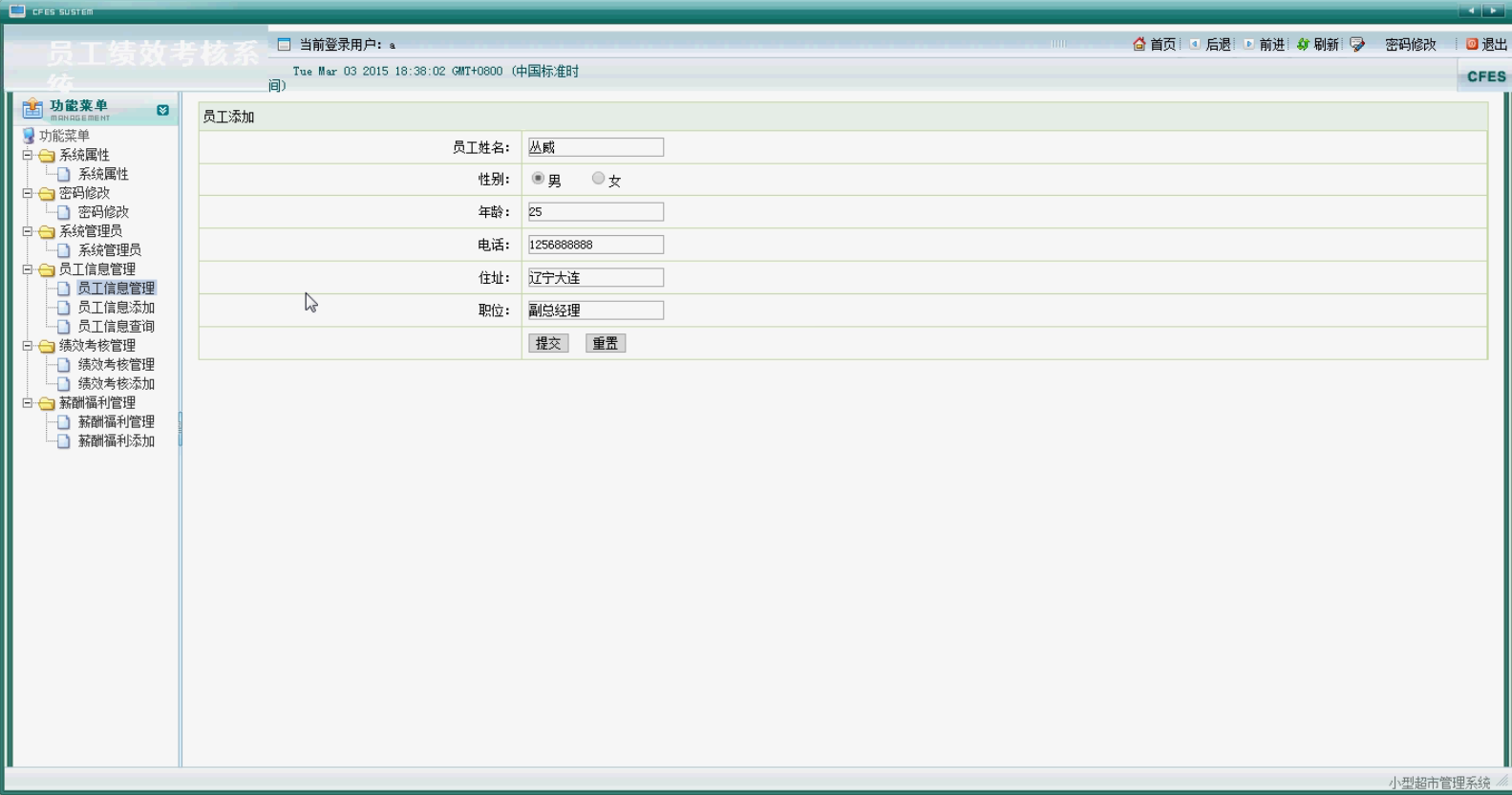Click the page icon beside 绩效考核添加
Viewport: 1512px width, 795px height.
point(64,384)
